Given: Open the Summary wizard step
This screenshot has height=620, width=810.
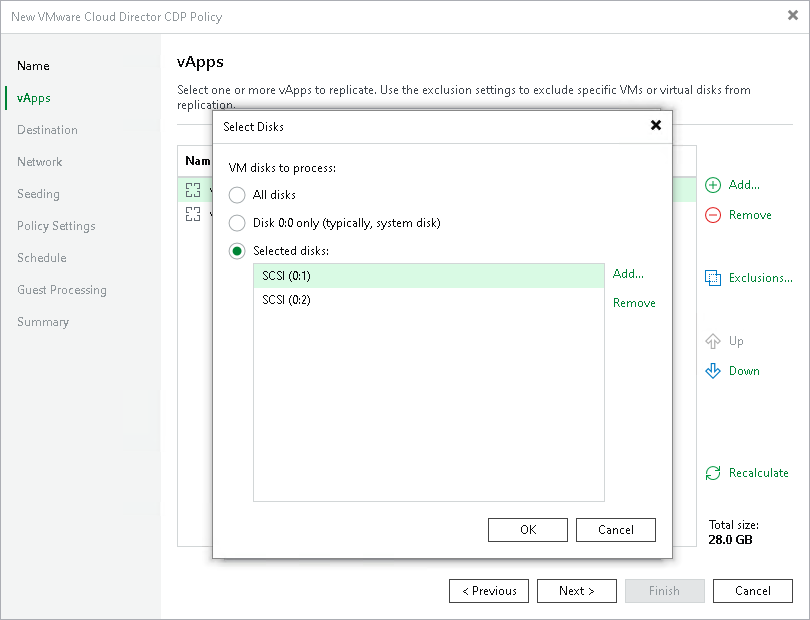Looking at the screenshot, I should tap(43, 322).
